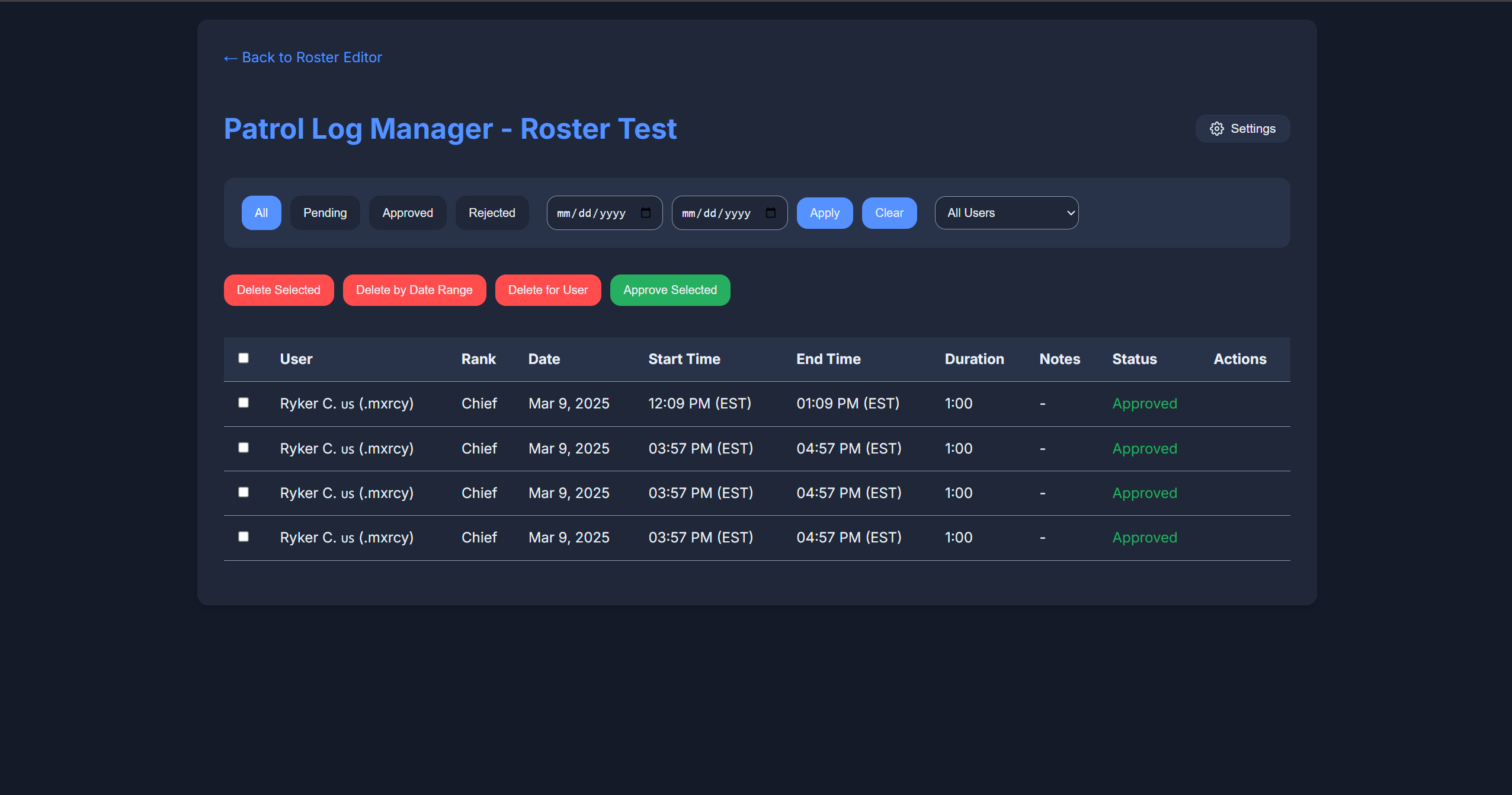Image resolution: width=1512 pixels, height=795 pixels.
Task: Select the Rejected filter tab
Action: tap(492, 213)
